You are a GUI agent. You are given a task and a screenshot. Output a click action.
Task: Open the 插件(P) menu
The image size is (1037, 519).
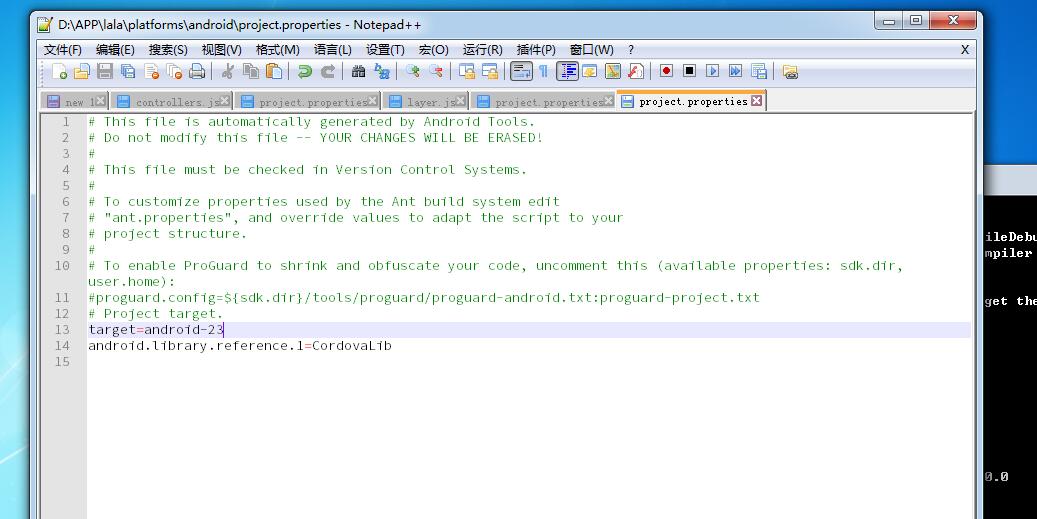536,50
